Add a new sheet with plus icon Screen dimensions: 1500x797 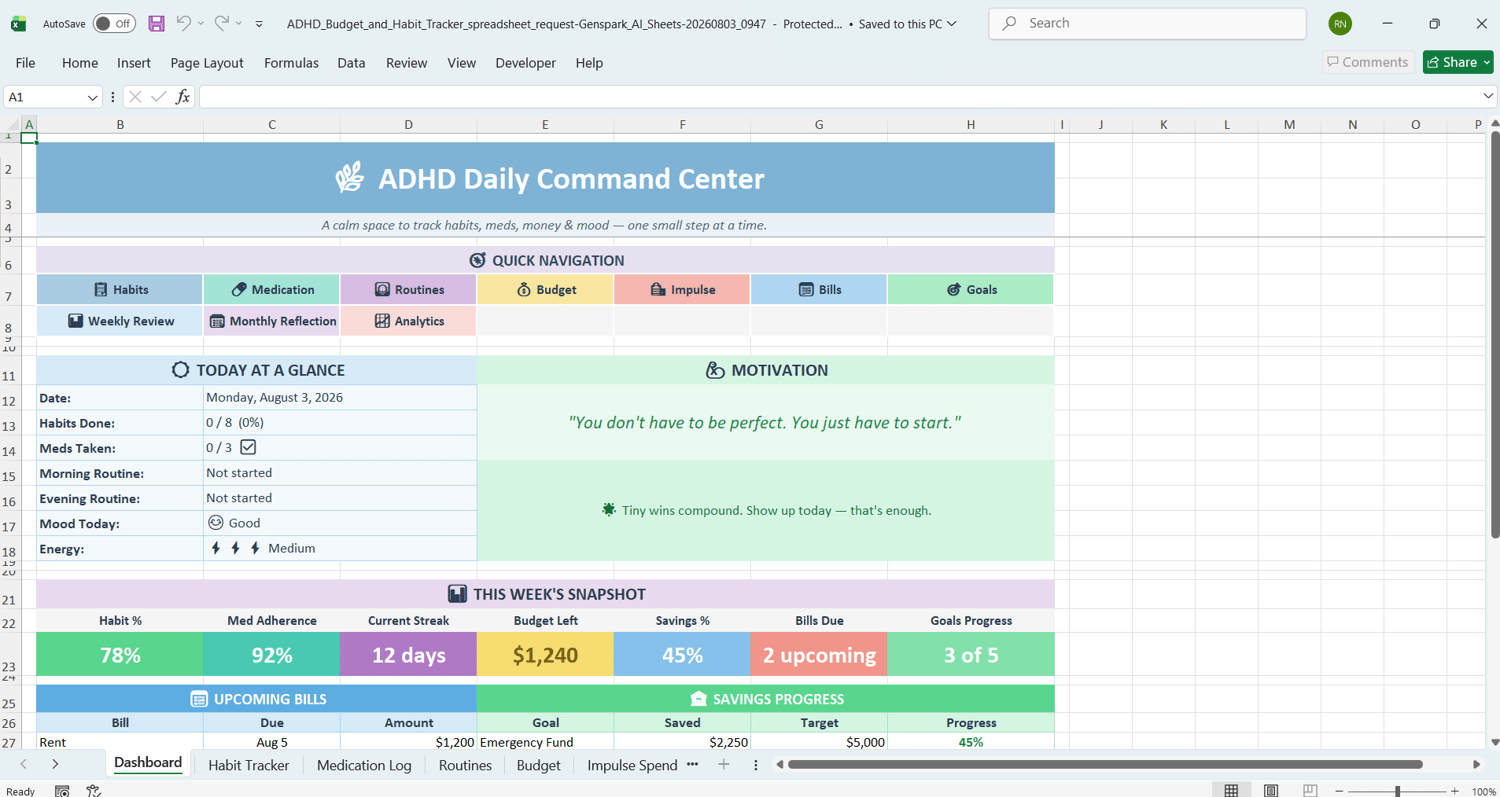(x=724, y=764)
